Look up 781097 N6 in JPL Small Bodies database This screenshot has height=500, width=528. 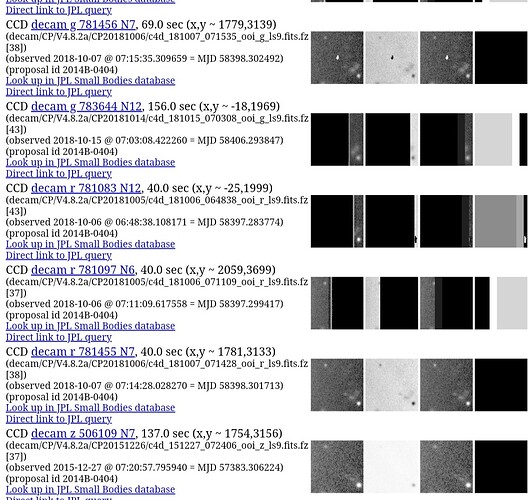point(90,326)
